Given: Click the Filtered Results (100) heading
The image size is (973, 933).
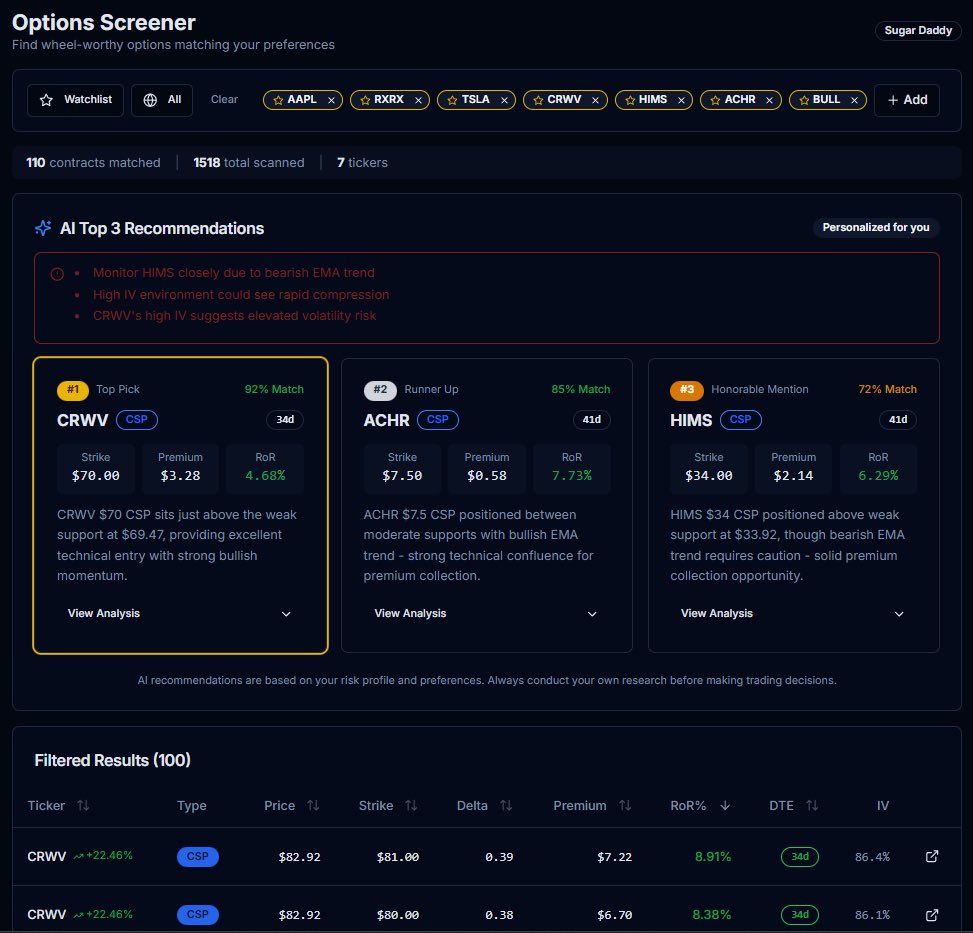Looking at the screenshot, I should (x=112, y=761).
